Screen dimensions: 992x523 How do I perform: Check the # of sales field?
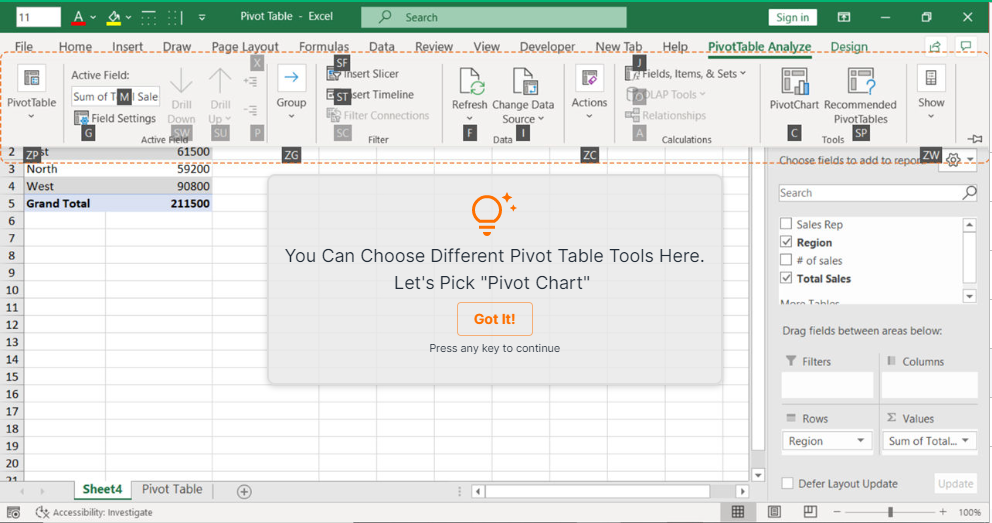(786, 259)
